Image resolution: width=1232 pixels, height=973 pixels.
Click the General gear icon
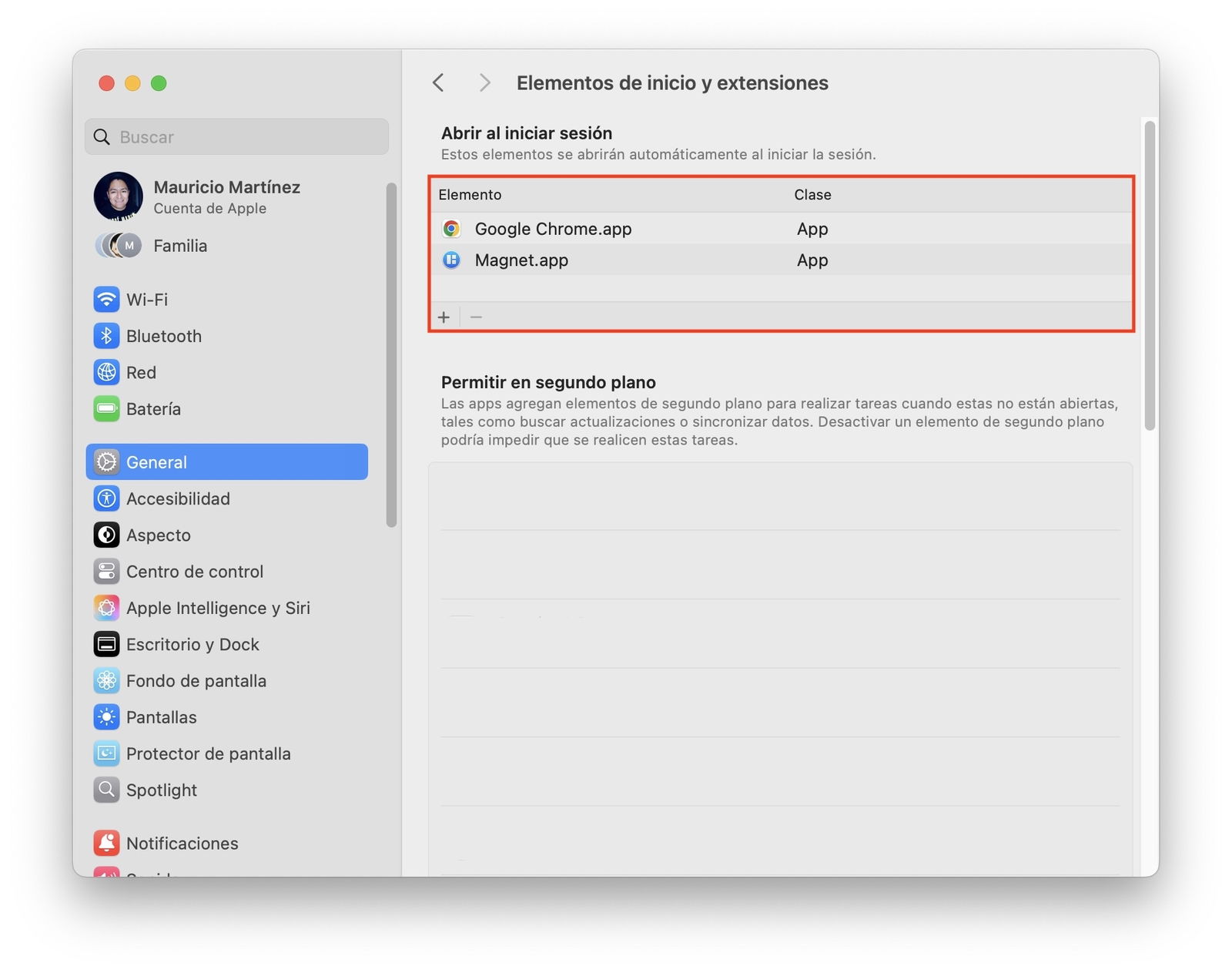click(x=106, y=461)
